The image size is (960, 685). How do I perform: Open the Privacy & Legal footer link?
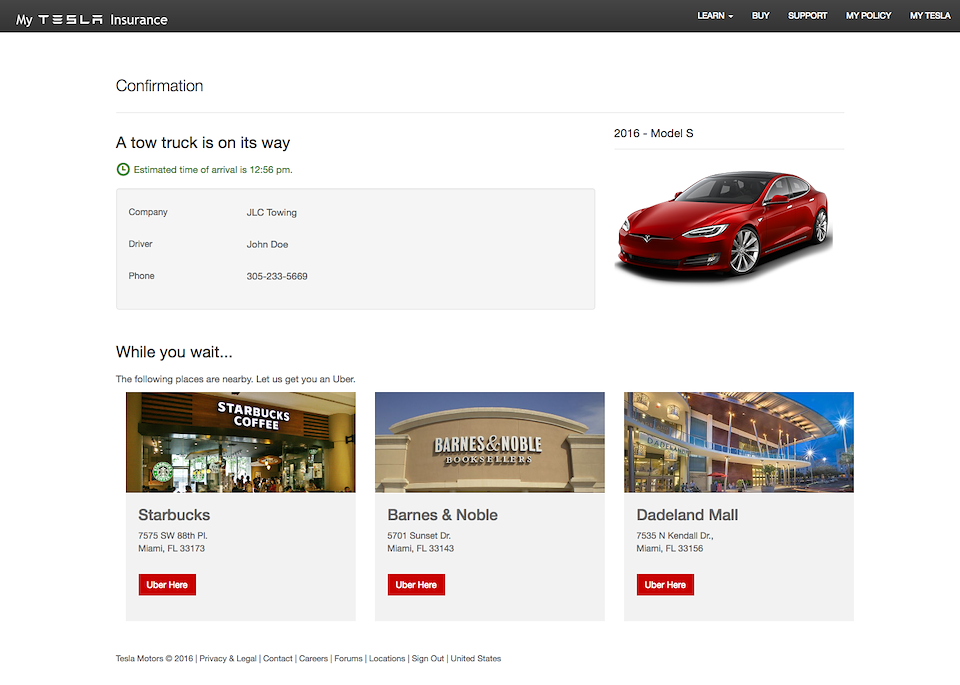pyautogui.click(x=228, y=659)
